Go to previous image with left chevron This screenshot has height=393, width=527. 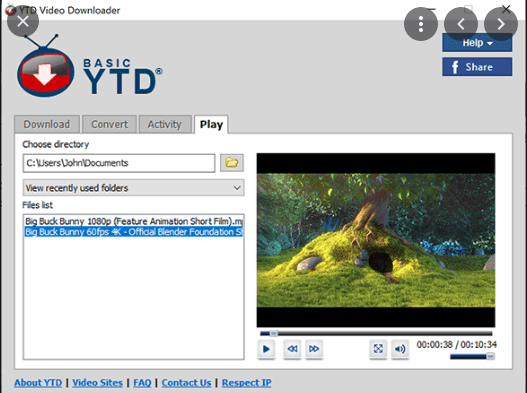(x=461, y=24)
